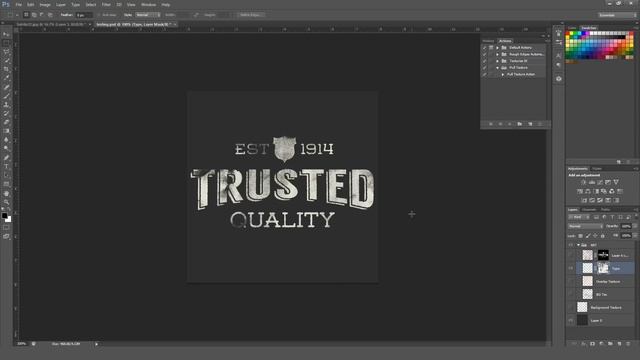The width and height of the screenshot is (640, 360).
Task: Click the Refine Edge button
Action: tap(251, 15)
